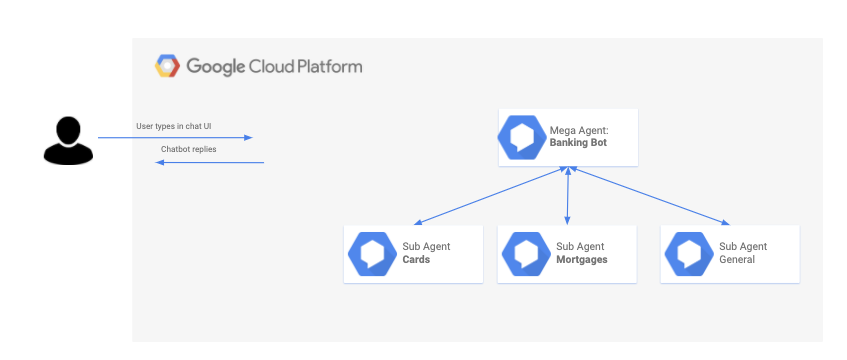847x360 pixels.
Task: Select the Sub Agent Cards hexagon icon
Action: click(372, 254)
